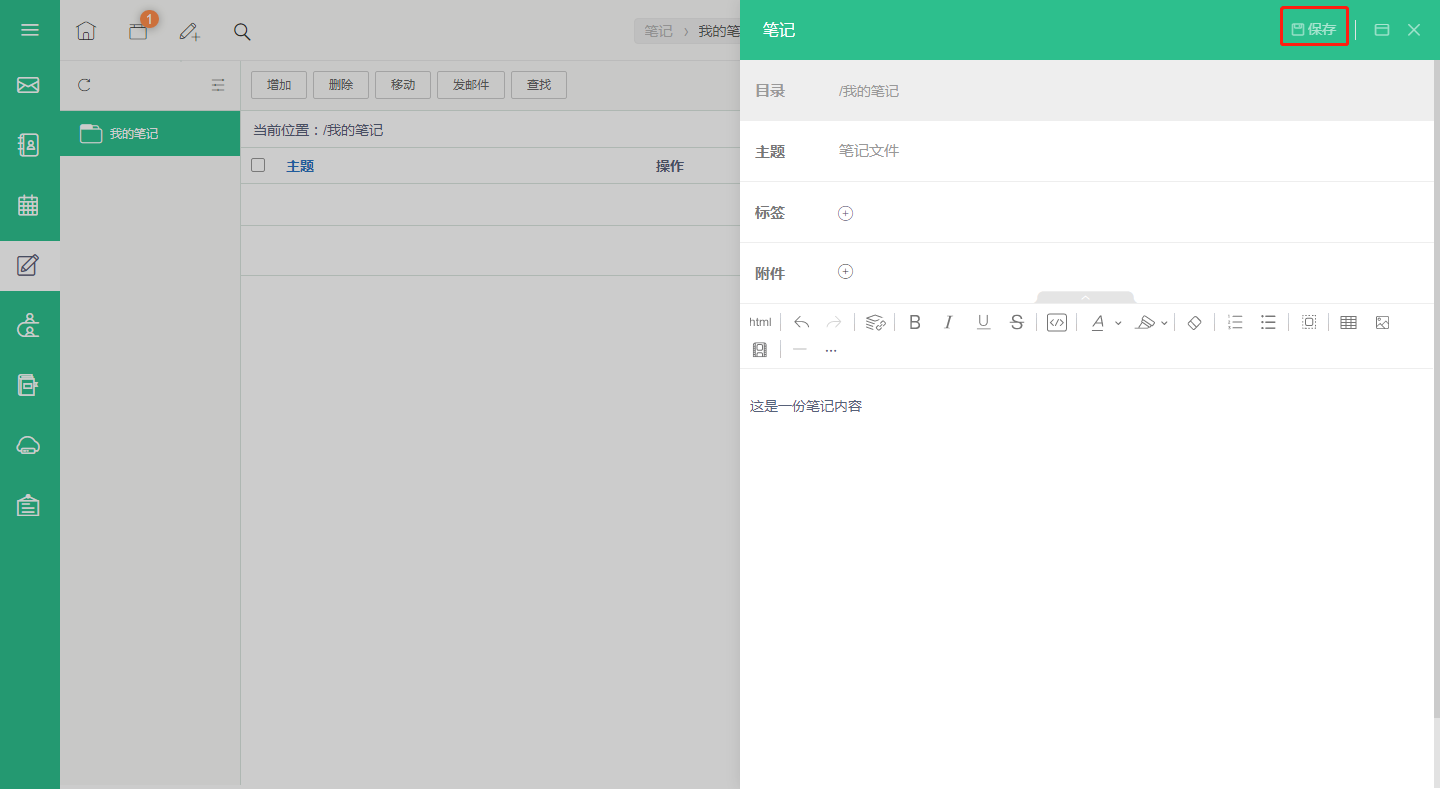Insert an ordered numbered list
1440x789 pixels.
[x=1235, y=322]
